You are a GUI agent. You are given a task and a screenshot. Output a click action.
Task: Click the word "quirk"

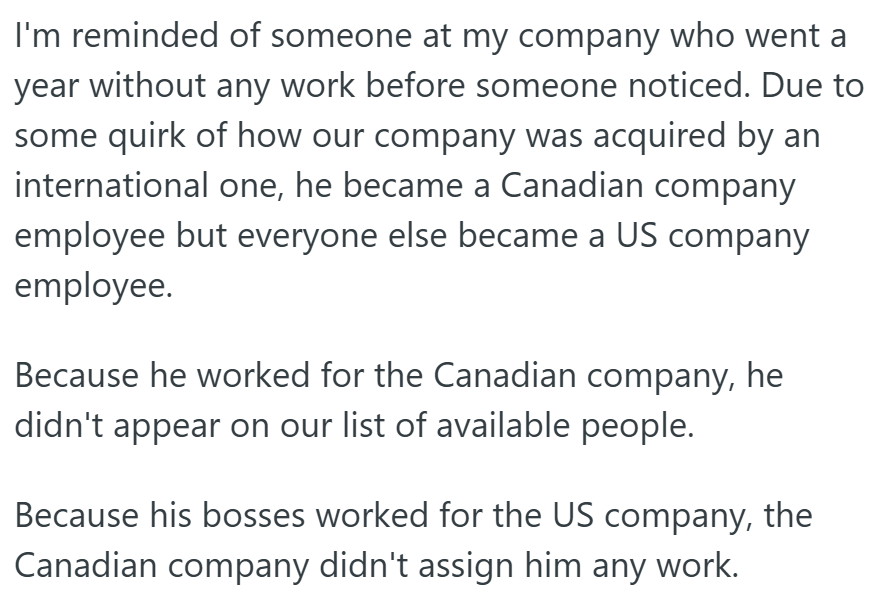138,136
